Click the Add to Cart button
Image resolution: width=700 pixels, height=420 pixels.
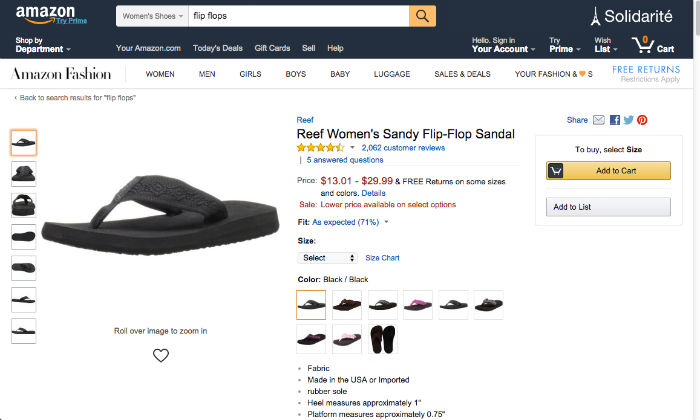(608, 170)
